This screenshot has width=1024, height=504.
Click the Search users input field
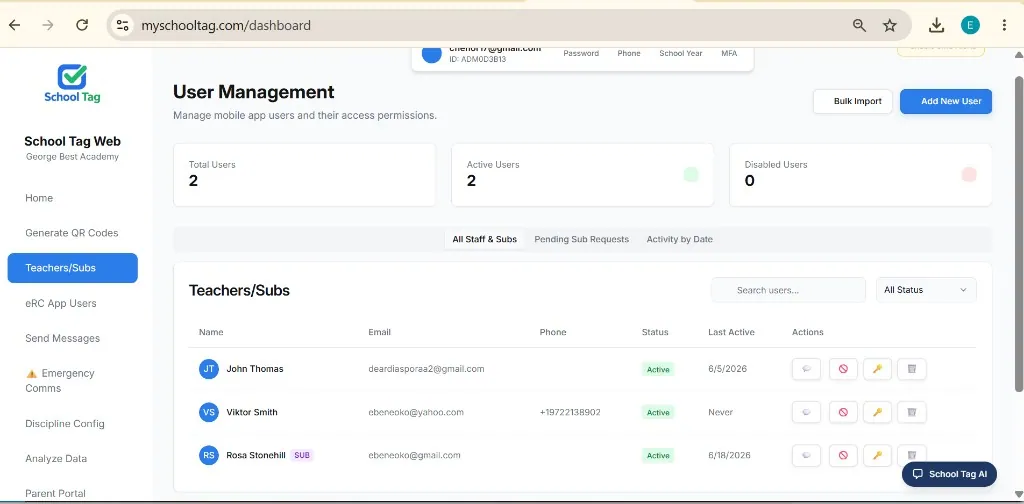(788, 290)
